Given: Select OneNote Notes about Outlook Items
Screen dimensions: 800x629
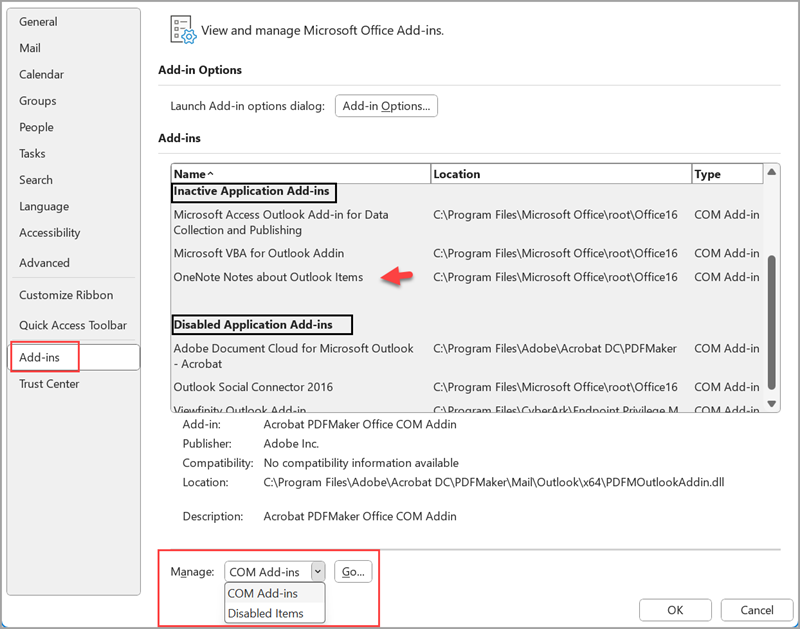Looking at the screenshot, I should pyautogui.click(x=268, y=277).
